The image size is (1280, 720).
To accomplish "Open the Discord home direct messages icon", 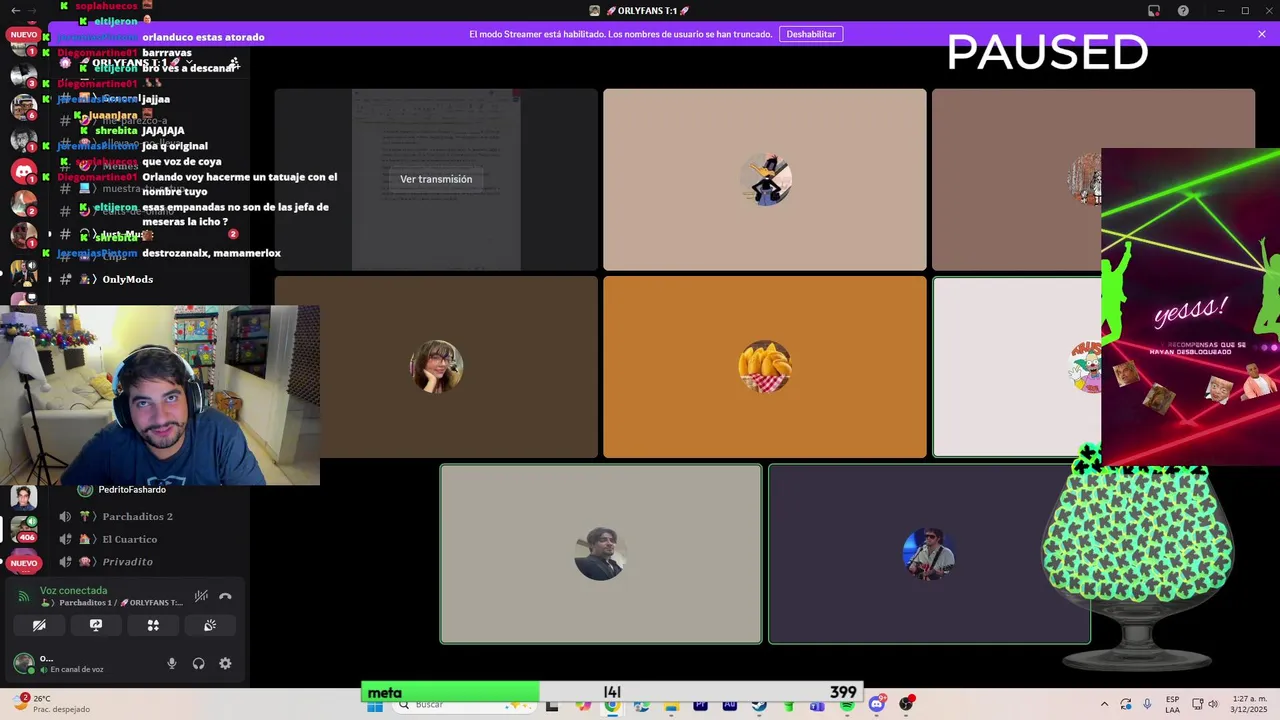I will [24, 171].
